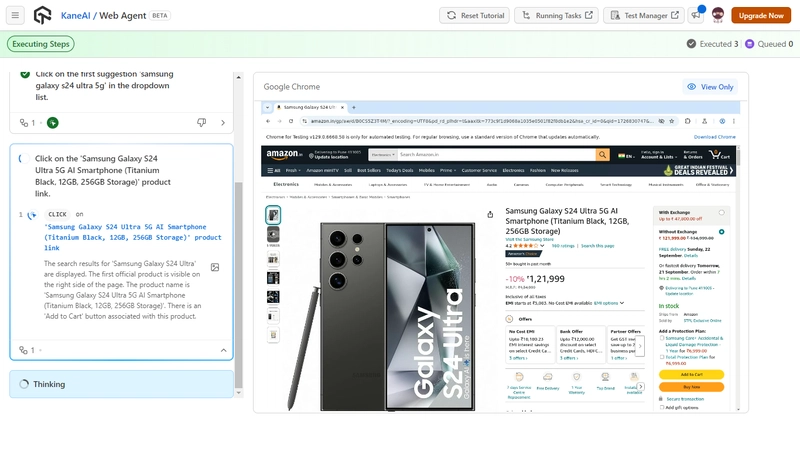This screenshot has width=800, height=449.
Task: Open new Chrome tab with plus icon
Action: (354, 107)
